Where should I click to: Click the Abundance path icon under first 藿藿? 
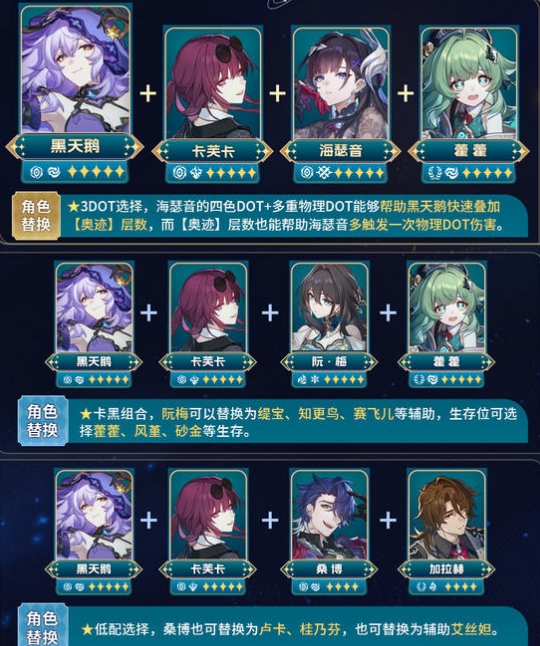(435, 173)
